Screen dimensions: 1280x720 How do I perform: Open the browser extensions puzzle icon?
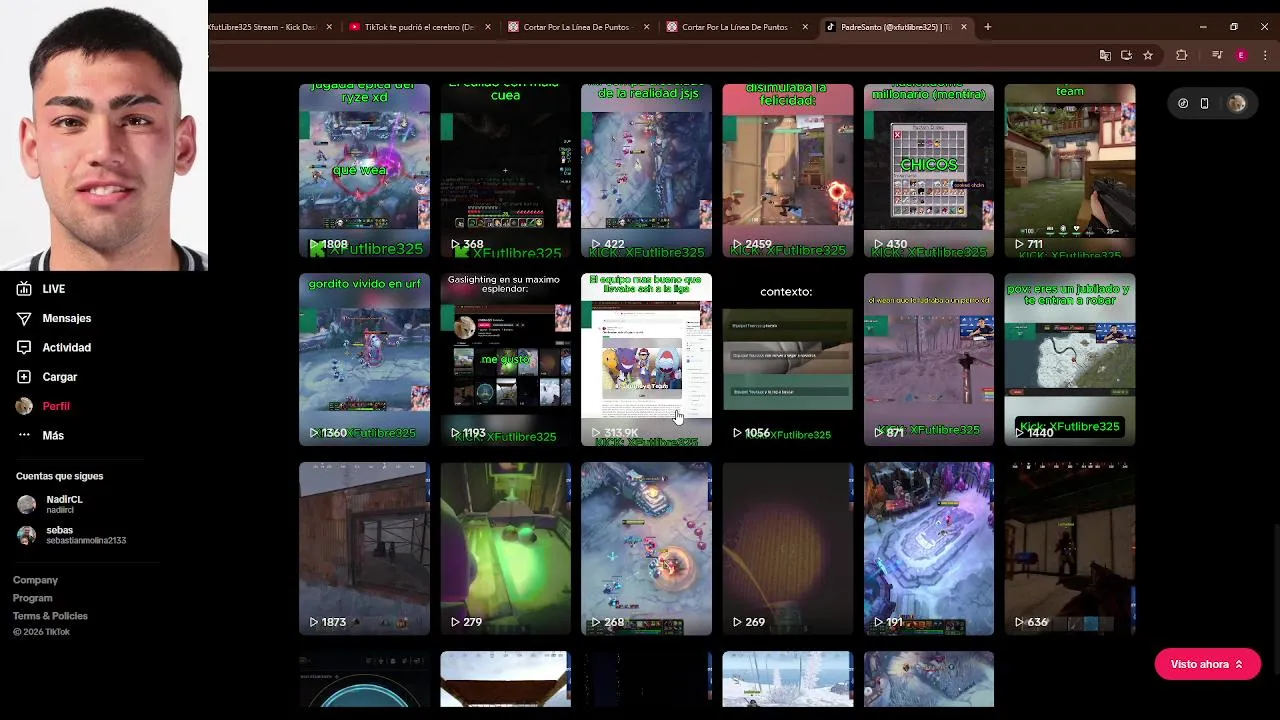click(x=1182, y=55)
